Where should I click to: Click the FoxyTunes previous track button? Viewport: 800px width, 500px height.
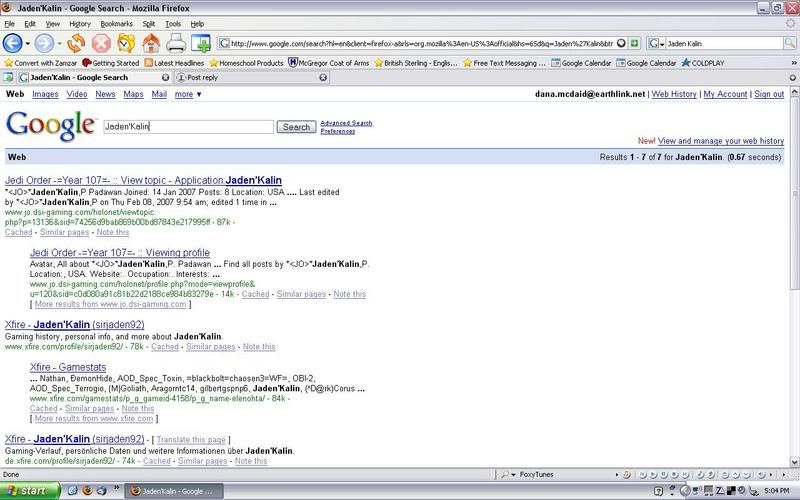tap(643, 475)
